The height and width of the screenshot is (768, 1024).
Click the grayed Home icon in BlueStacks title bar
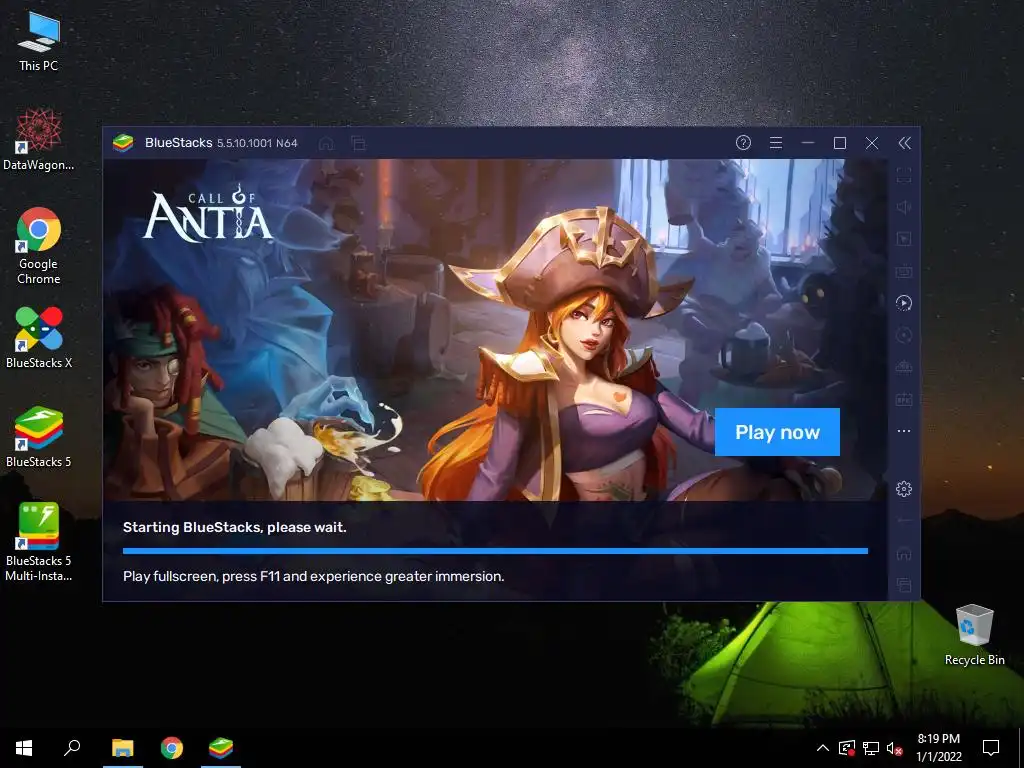[x=326, y=143]
